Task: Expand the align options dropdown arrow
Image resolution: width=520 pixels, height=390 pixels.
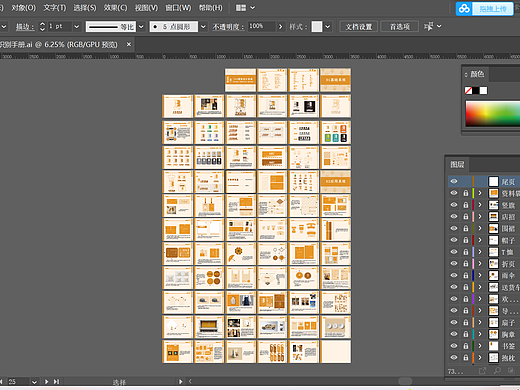Action: click(439, 26)
